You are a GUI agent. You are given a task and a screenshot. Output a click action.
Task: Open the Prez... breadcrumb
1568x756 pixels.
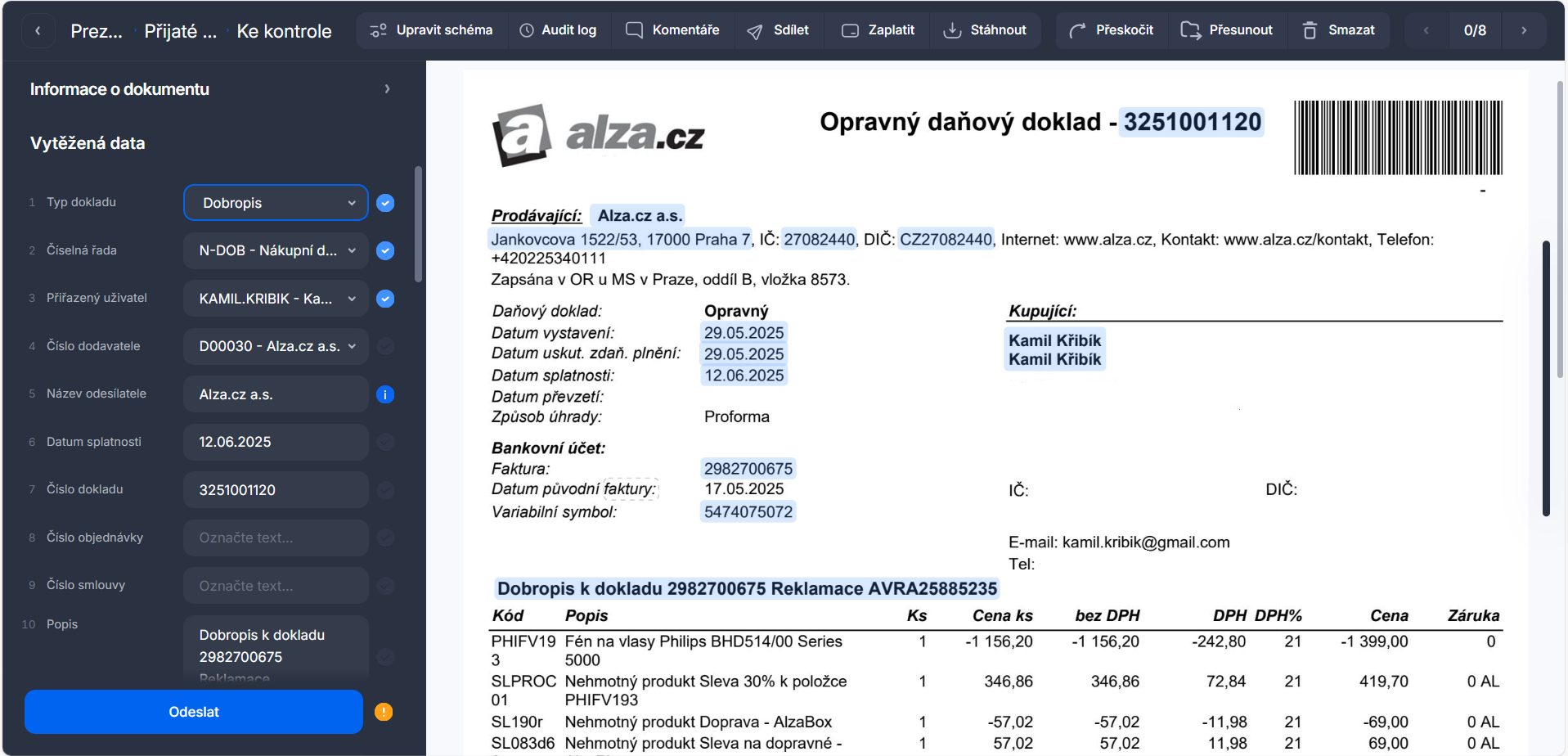tap(97, 31)
